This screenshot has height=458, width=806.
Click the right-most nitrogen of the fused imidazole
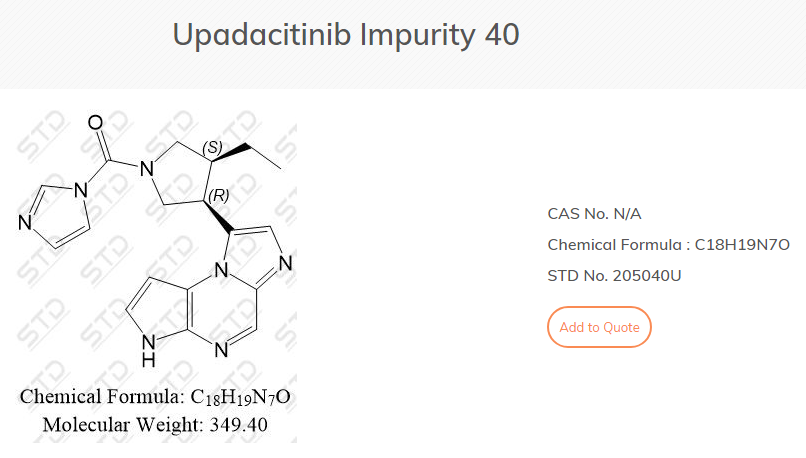click(x=286, y=264)
